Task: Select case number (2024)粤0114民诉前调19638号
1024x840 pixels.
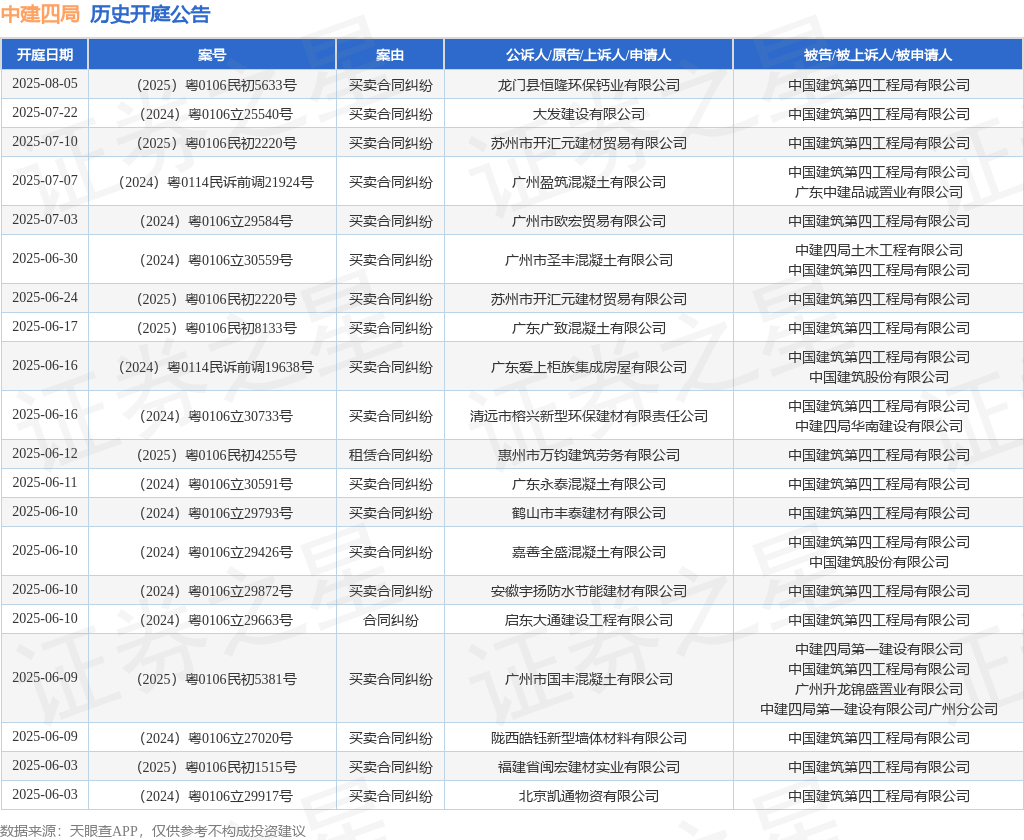Action: [216, 368]
